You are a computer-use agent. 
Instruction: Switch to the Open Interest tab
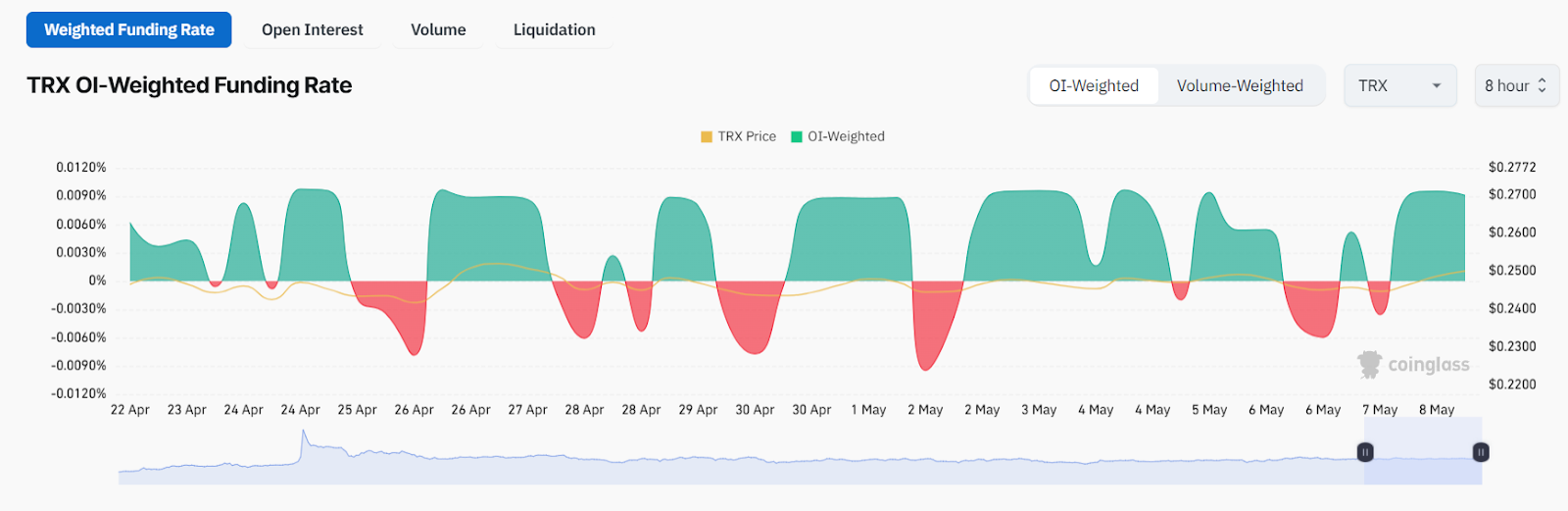(312, 29)
